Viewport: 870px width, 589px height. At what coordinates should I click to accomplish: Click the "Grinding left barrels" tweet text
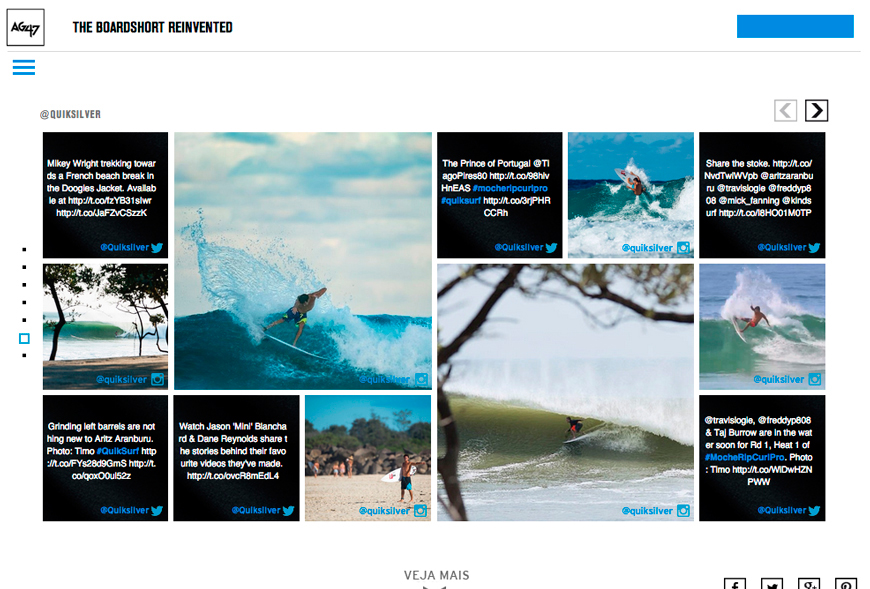pos(102,451)
